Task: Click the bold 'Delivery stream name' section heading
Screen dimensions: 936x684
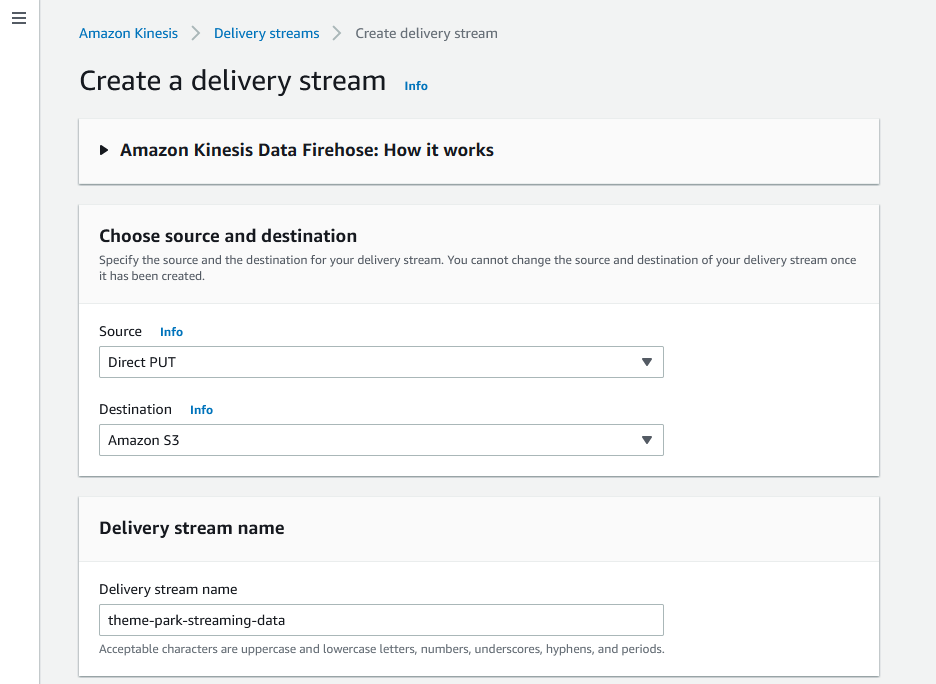Action: click(x=192, y=528)
